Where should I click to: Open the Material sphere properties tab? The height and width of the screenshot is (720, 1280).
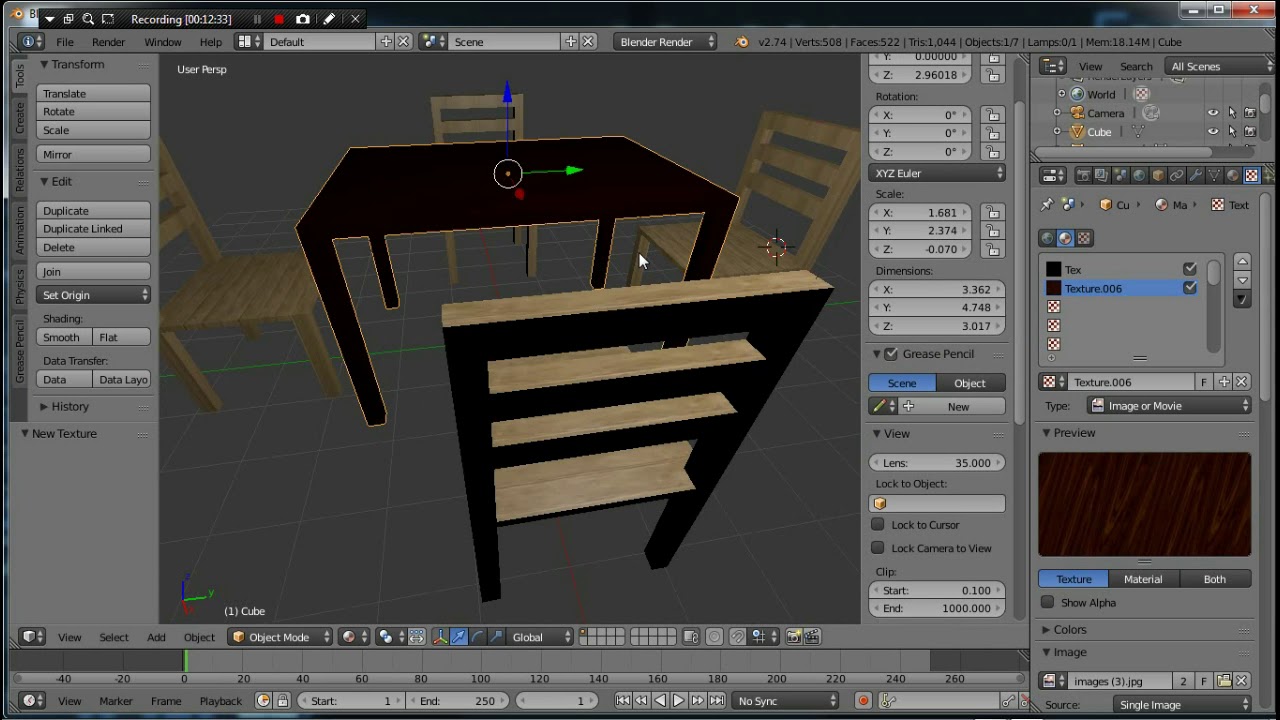tap(1233, 176)
